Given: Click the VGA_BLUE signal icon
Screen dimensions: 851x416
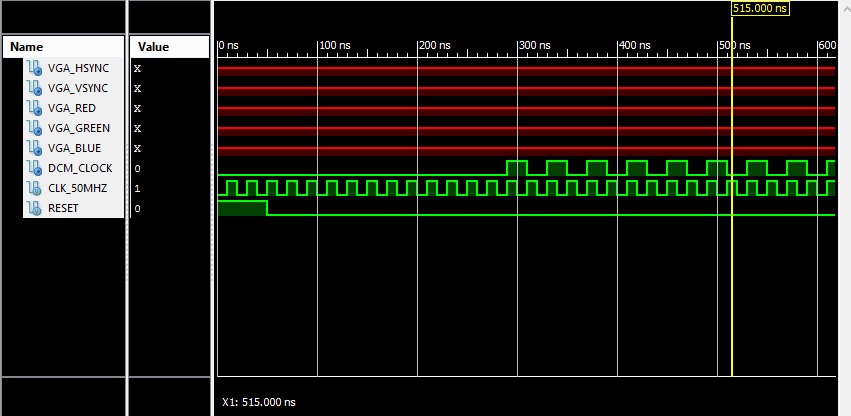Looking at the screenshot, I should 35,148.
